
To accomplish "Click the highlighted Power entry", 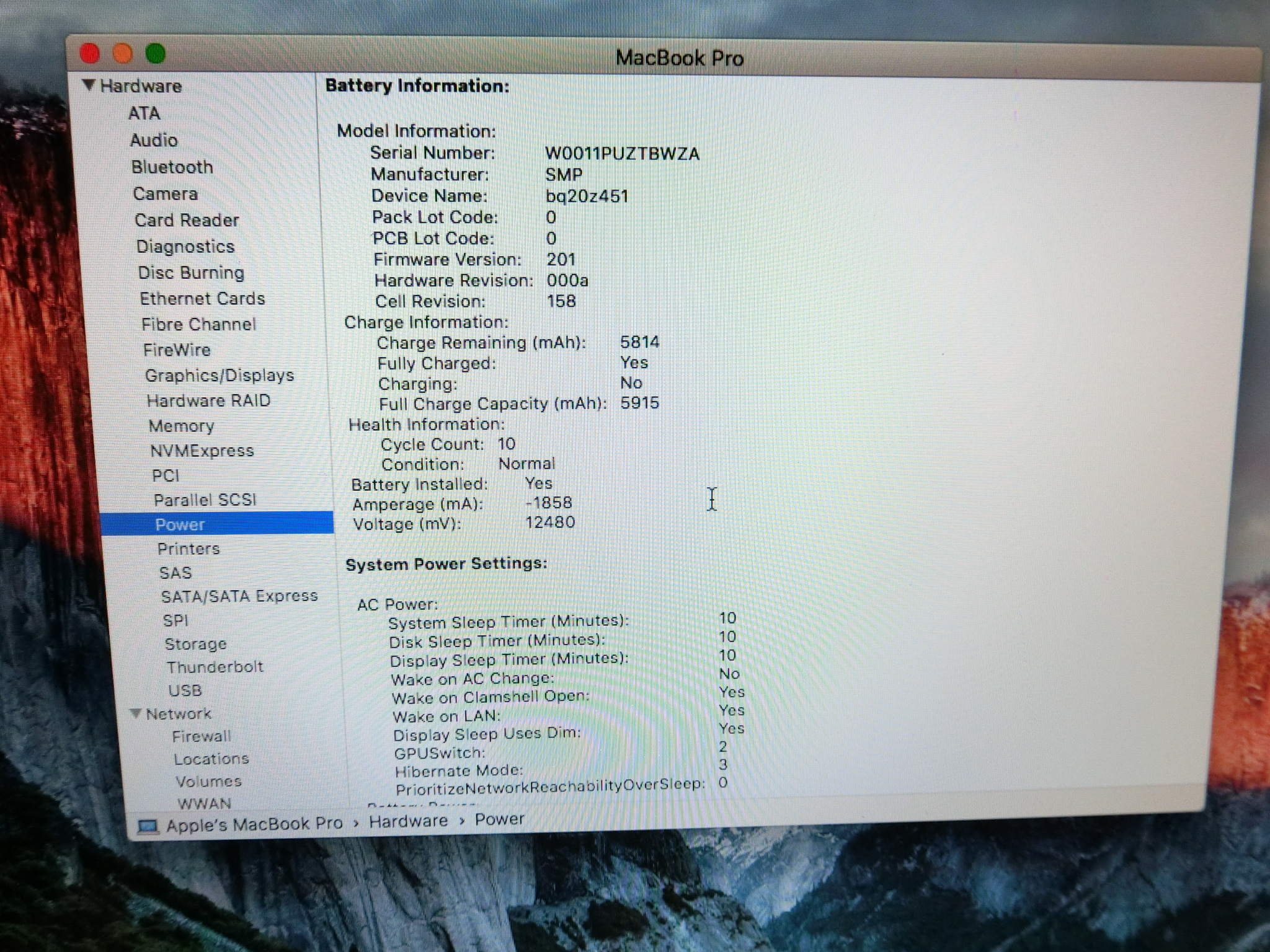I will (x=180, y=524).
